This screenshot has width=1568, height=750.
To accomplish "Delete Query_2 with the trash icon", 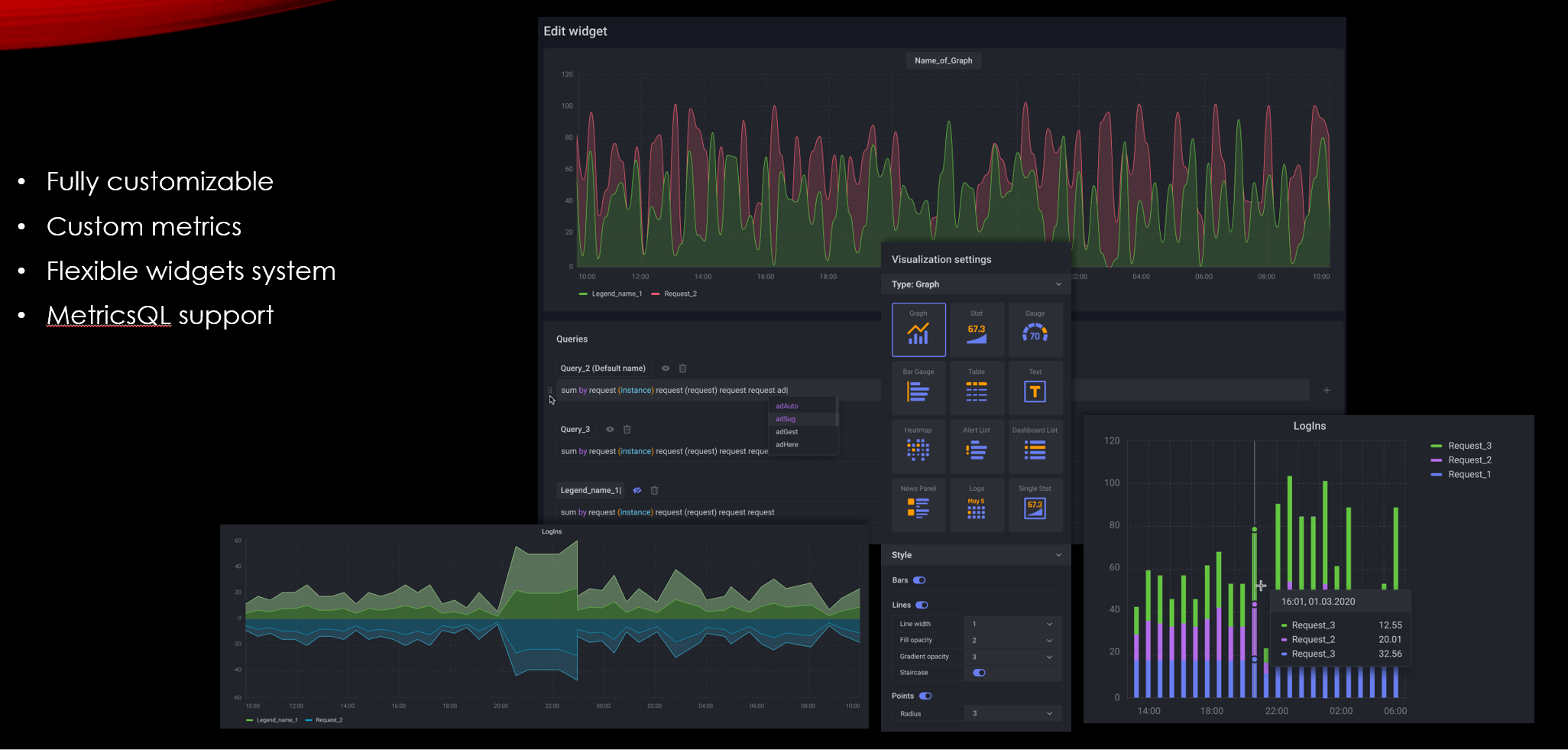I will [x=683, y=369].
